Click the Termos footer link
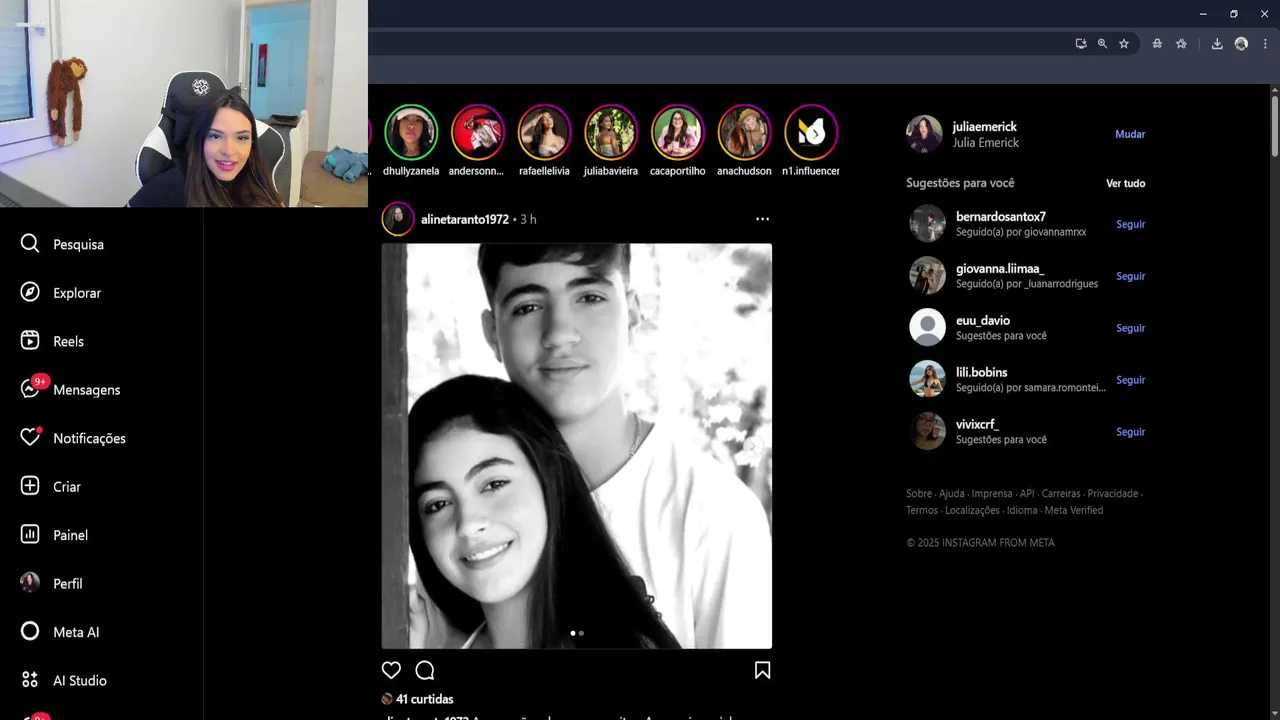The image size is (1280, 720). point(922,510)
